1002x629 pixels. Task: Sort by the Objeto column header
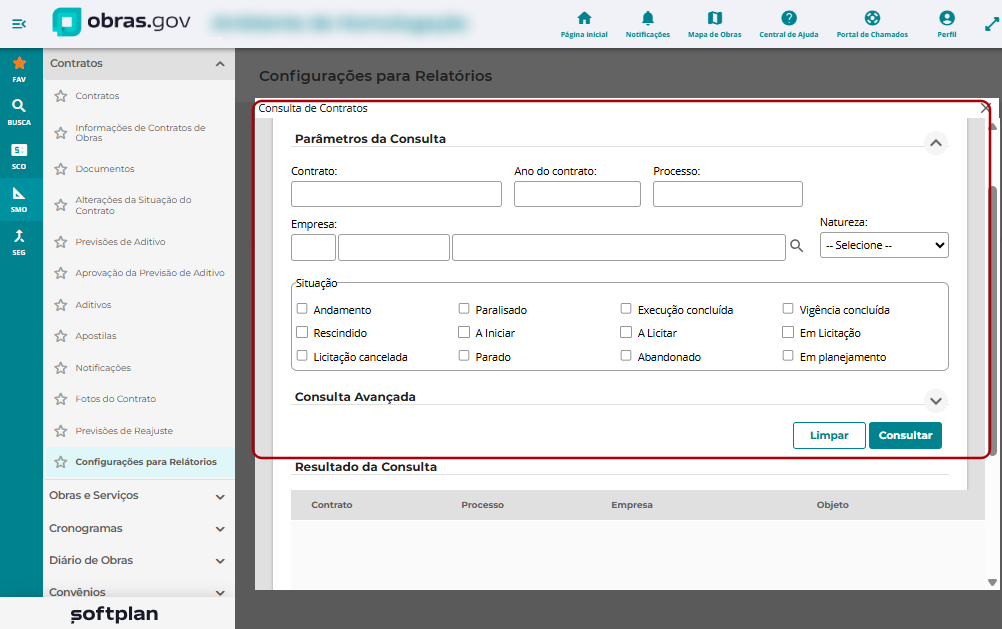point(832,505)
